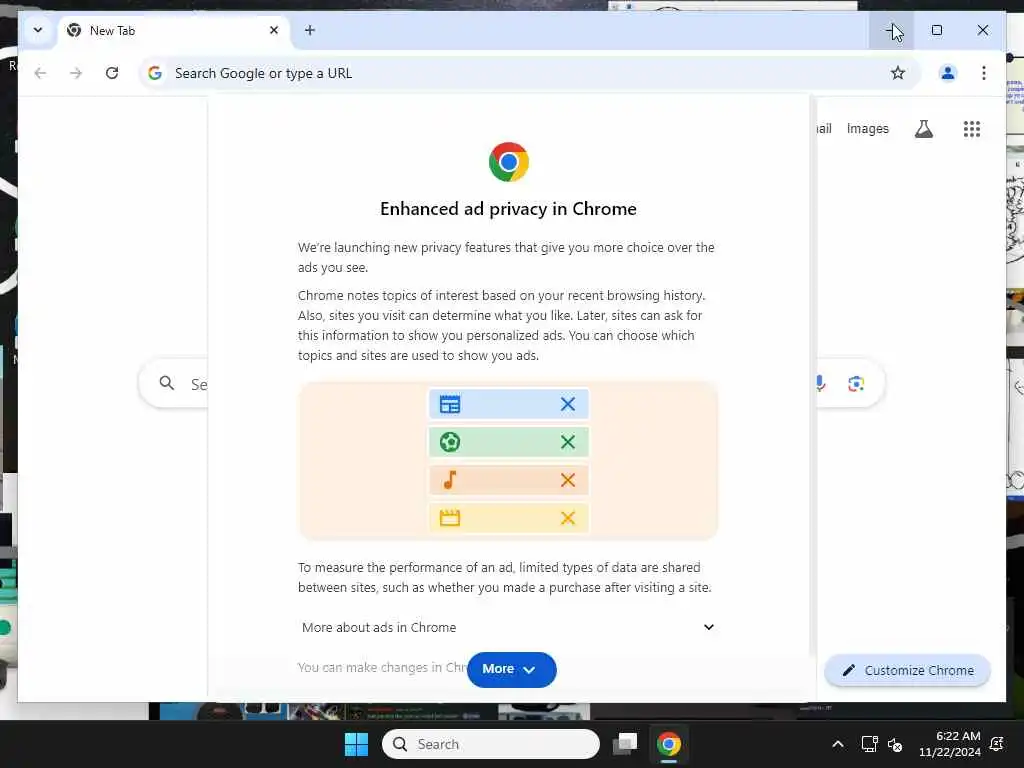Screen dimensions: 1024x768
Task: Open the Chrome three-dot menu
Action: [984, 73]
